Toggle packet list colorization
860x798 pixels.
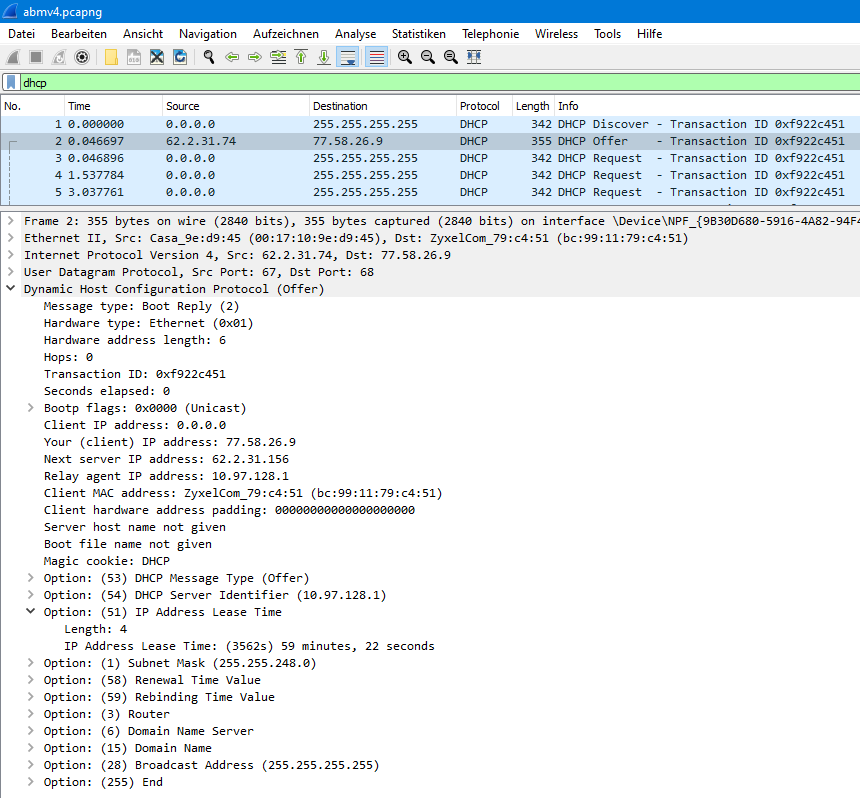[376, 57]
